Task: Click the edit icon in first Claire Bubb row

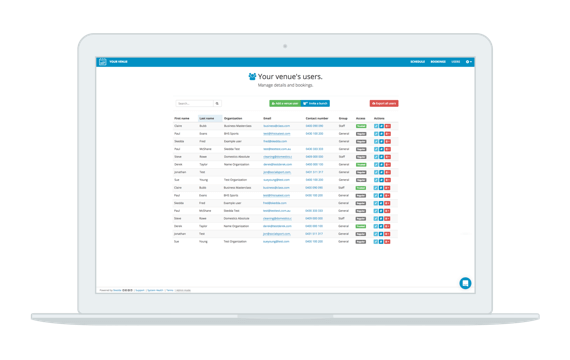Action: [376, 126]
